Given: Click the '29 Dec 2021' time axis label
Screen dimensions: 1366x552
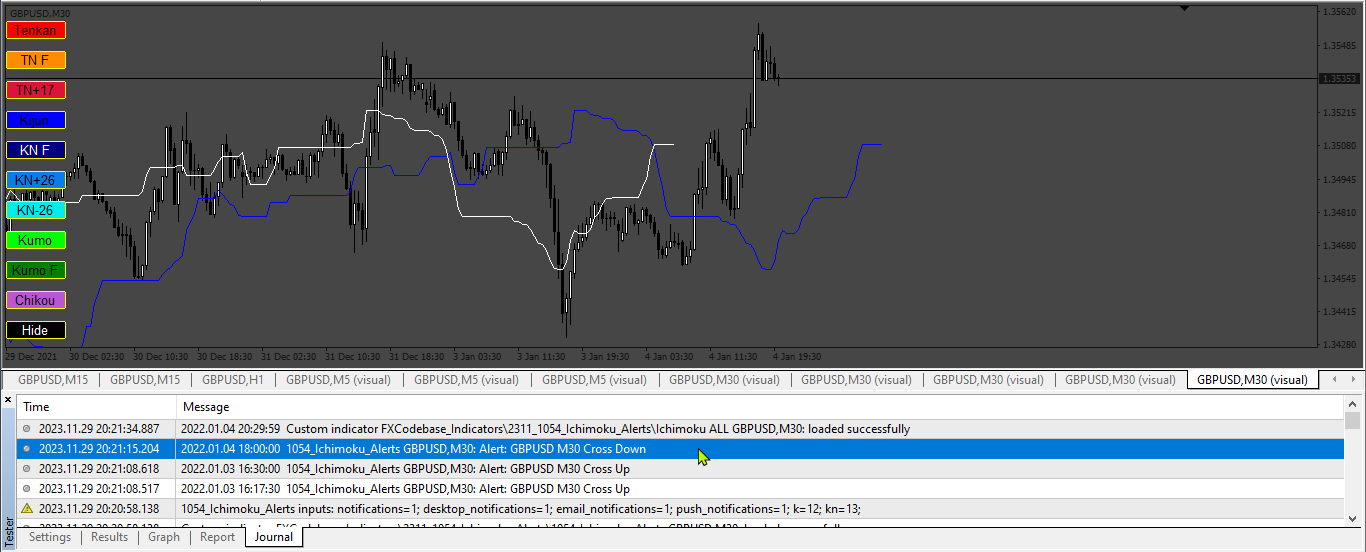Looking at the screenshot, I should pyautogui.click(x=30, y=356).
